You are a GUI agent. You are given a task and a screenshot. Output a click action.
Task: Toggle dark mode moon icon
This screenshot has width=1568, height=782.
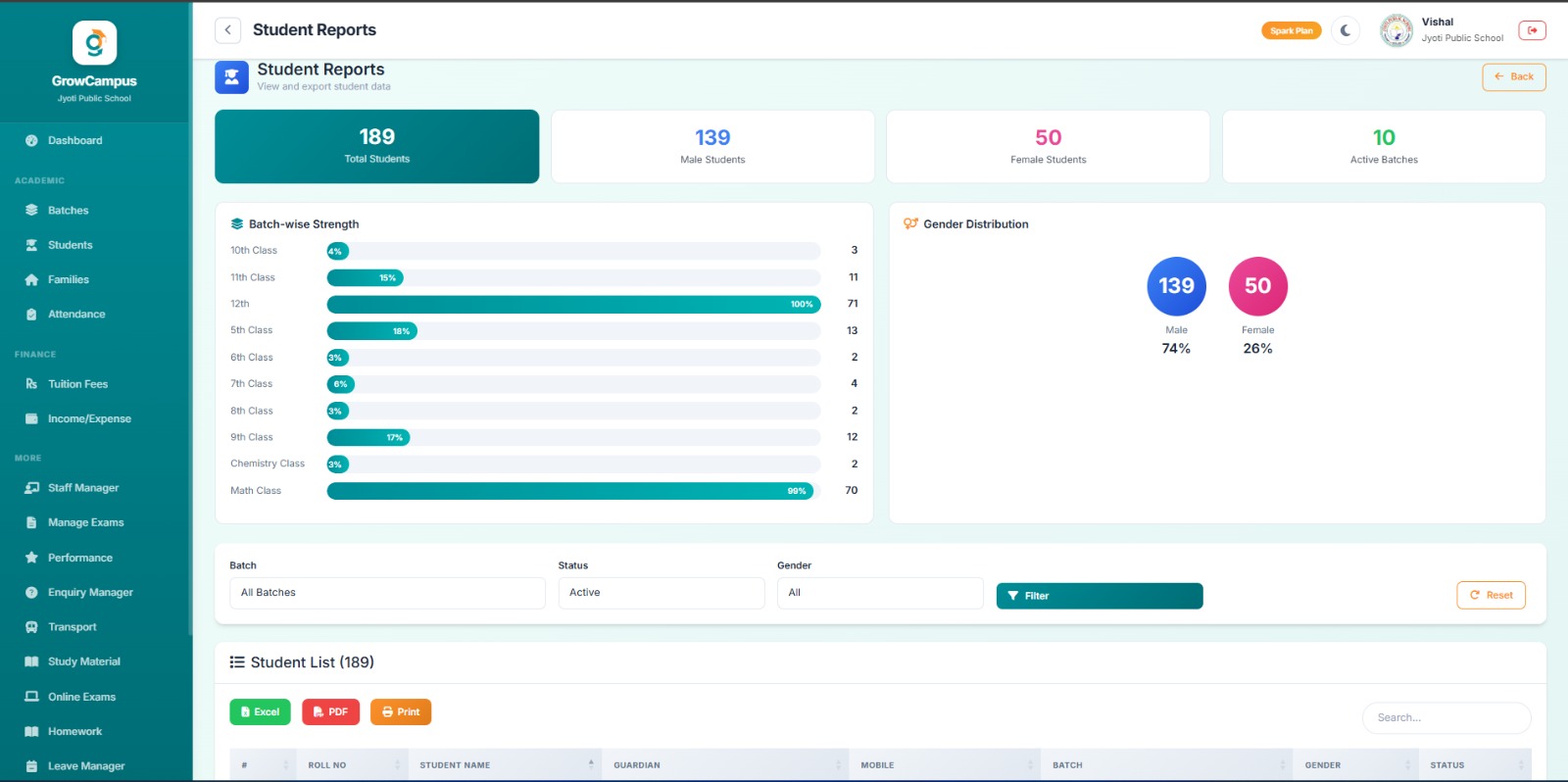coord(1346,30)
